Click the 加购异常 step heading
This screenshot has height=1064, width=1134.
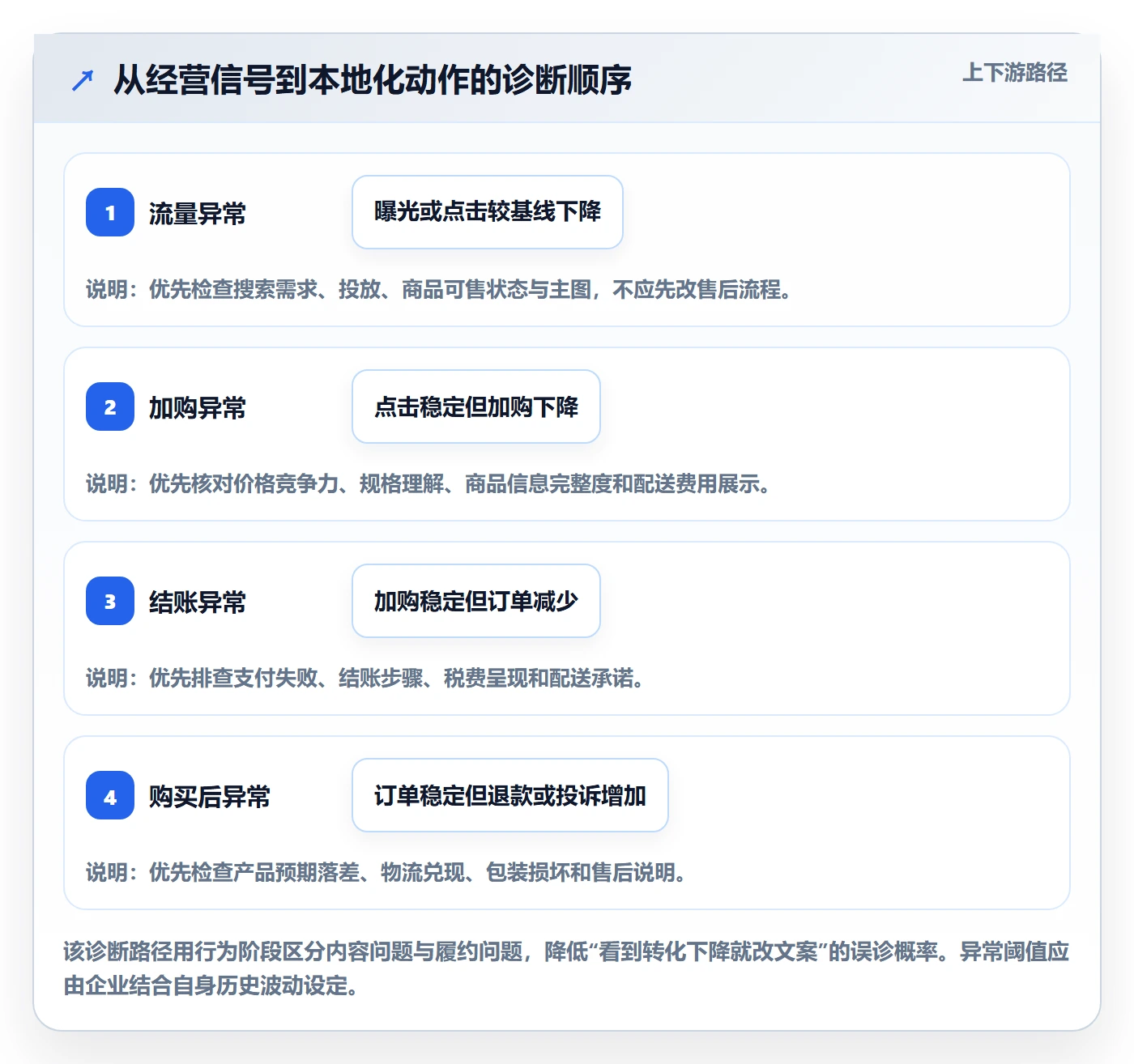pos(198,408)
